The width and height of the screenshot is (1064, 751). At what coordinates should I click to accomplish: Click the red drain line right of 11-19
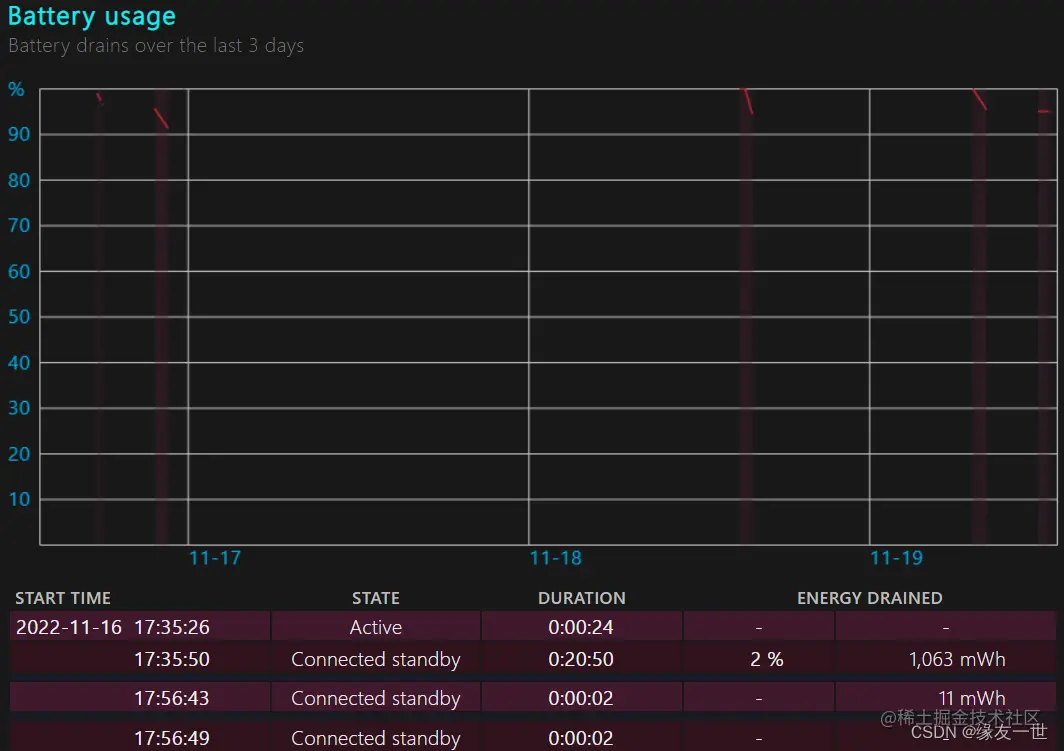[x=980, y=99]
